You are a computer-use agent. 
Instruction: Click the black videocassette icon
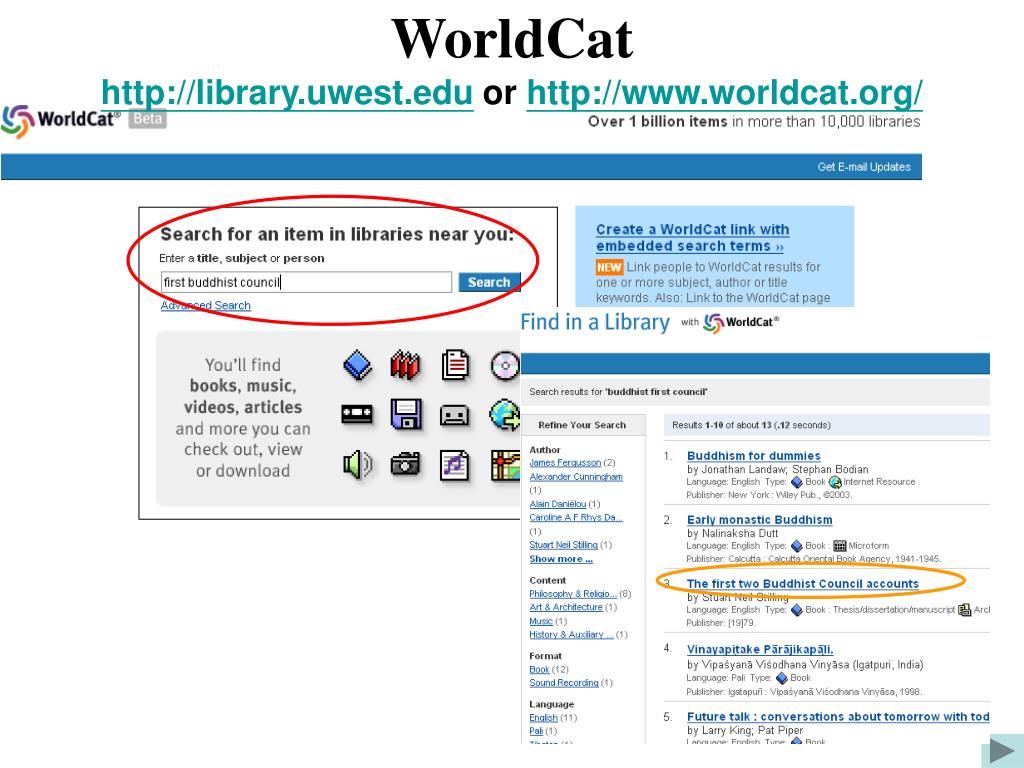pos(357,414)
